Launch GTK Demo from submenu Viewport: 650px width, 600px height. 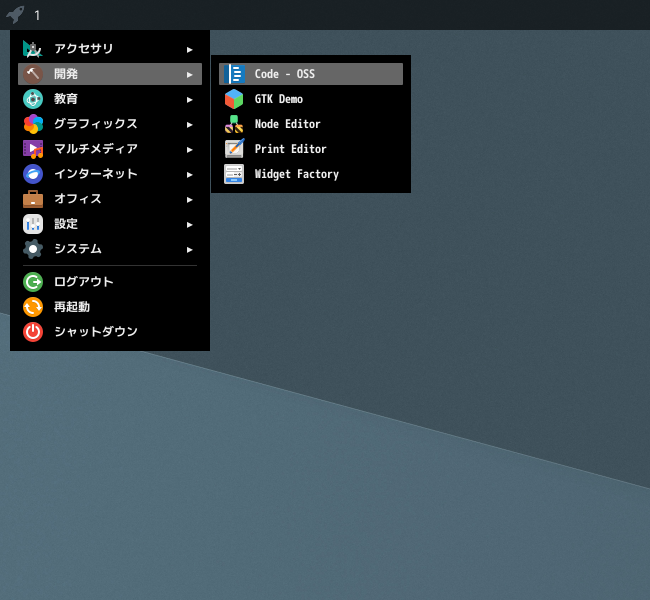pos(311,99)
